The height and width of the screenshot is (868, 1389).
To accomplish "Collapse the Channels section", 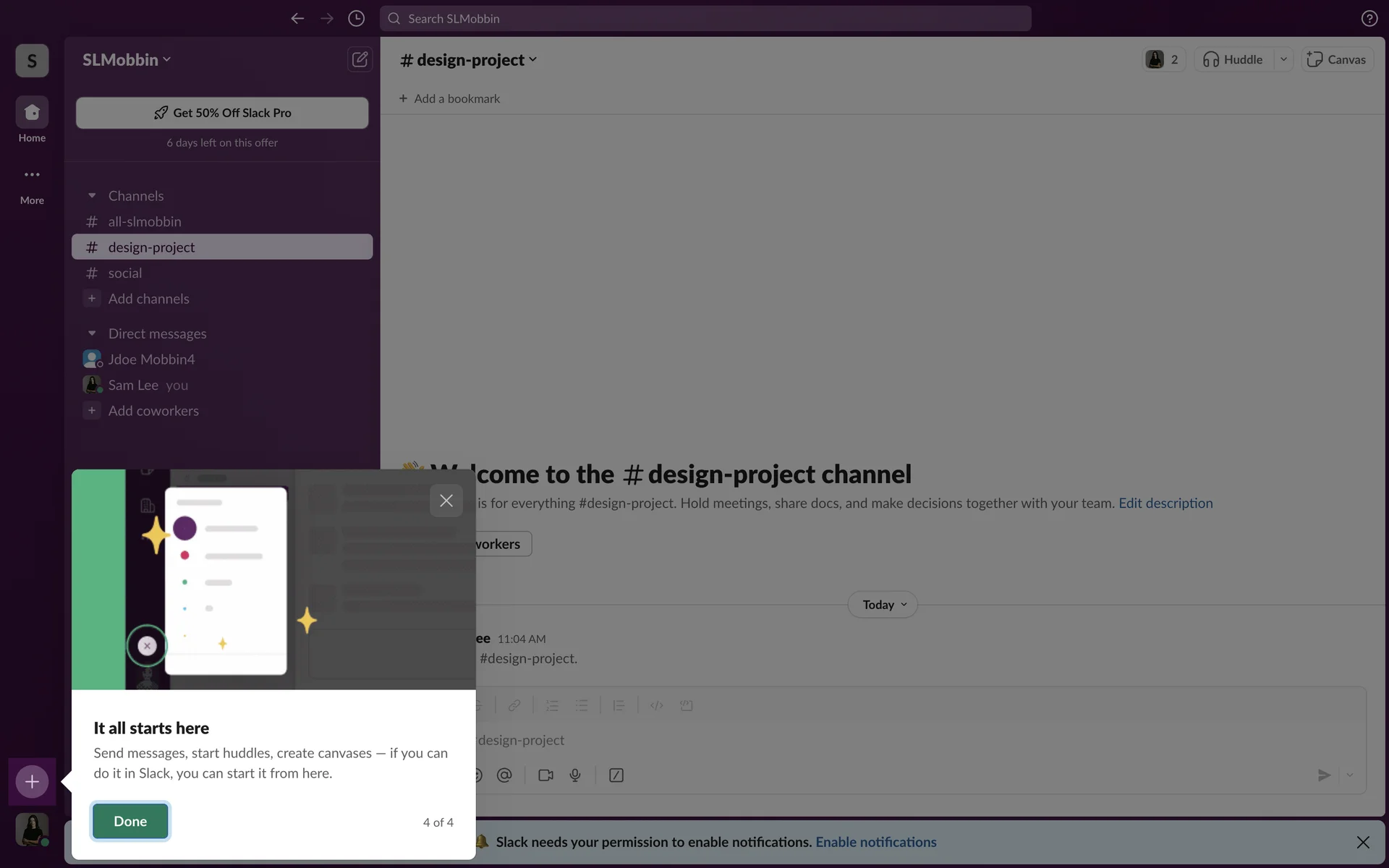I will 92,196.
